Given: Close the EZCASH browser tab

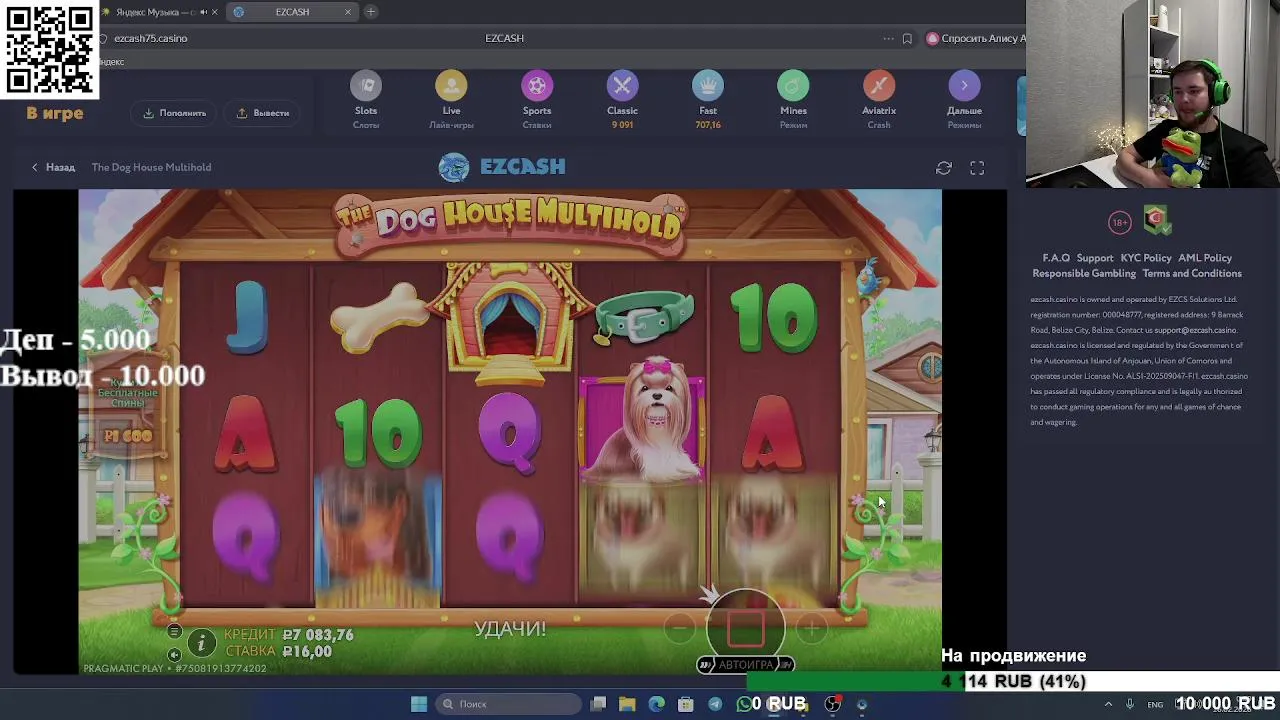Looking at the screenshot, I should pyautogui.click(x=348, y=12).
